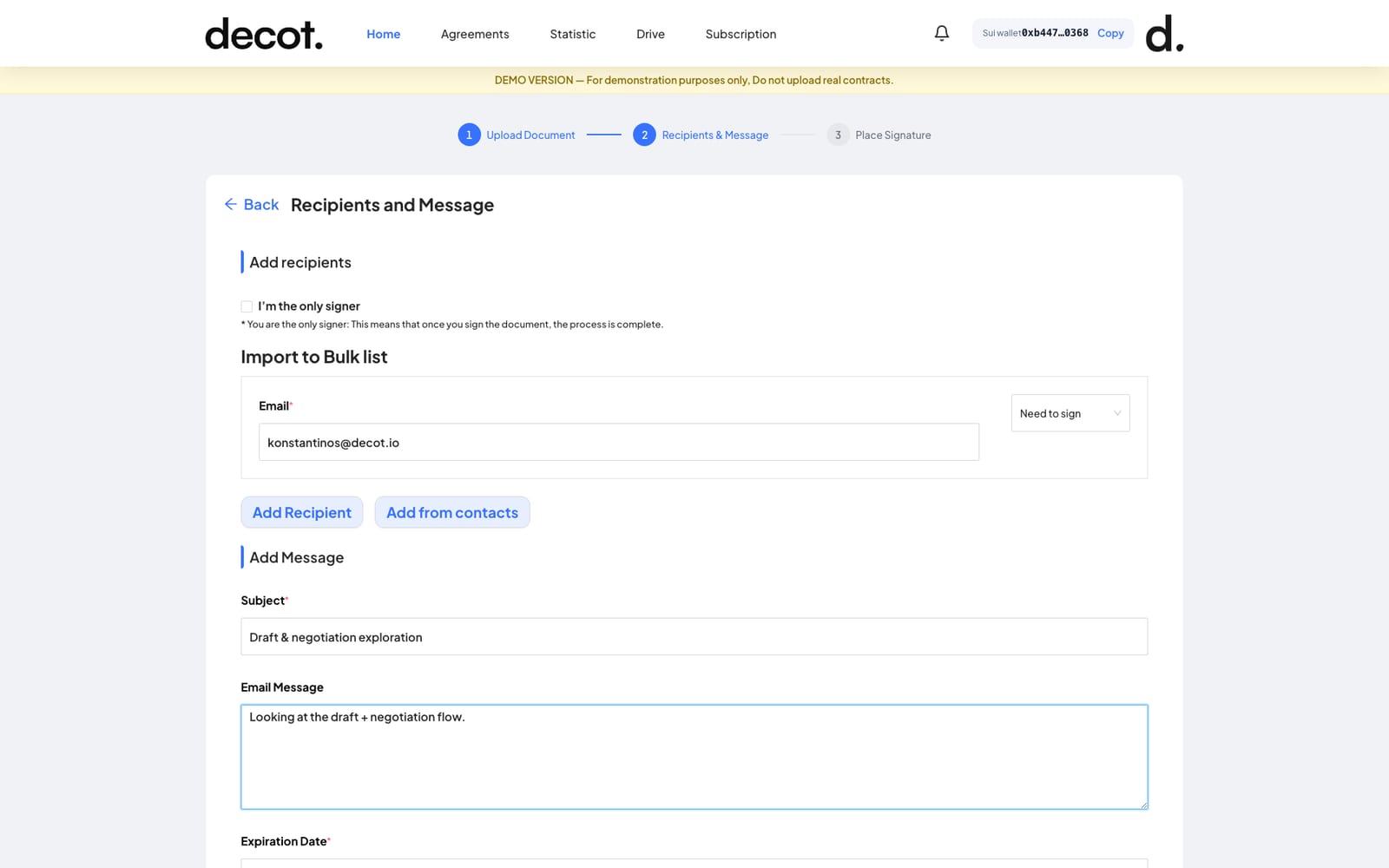Click in Email Message textarea
1389x868 pixels.
click(x=694, y=757)
